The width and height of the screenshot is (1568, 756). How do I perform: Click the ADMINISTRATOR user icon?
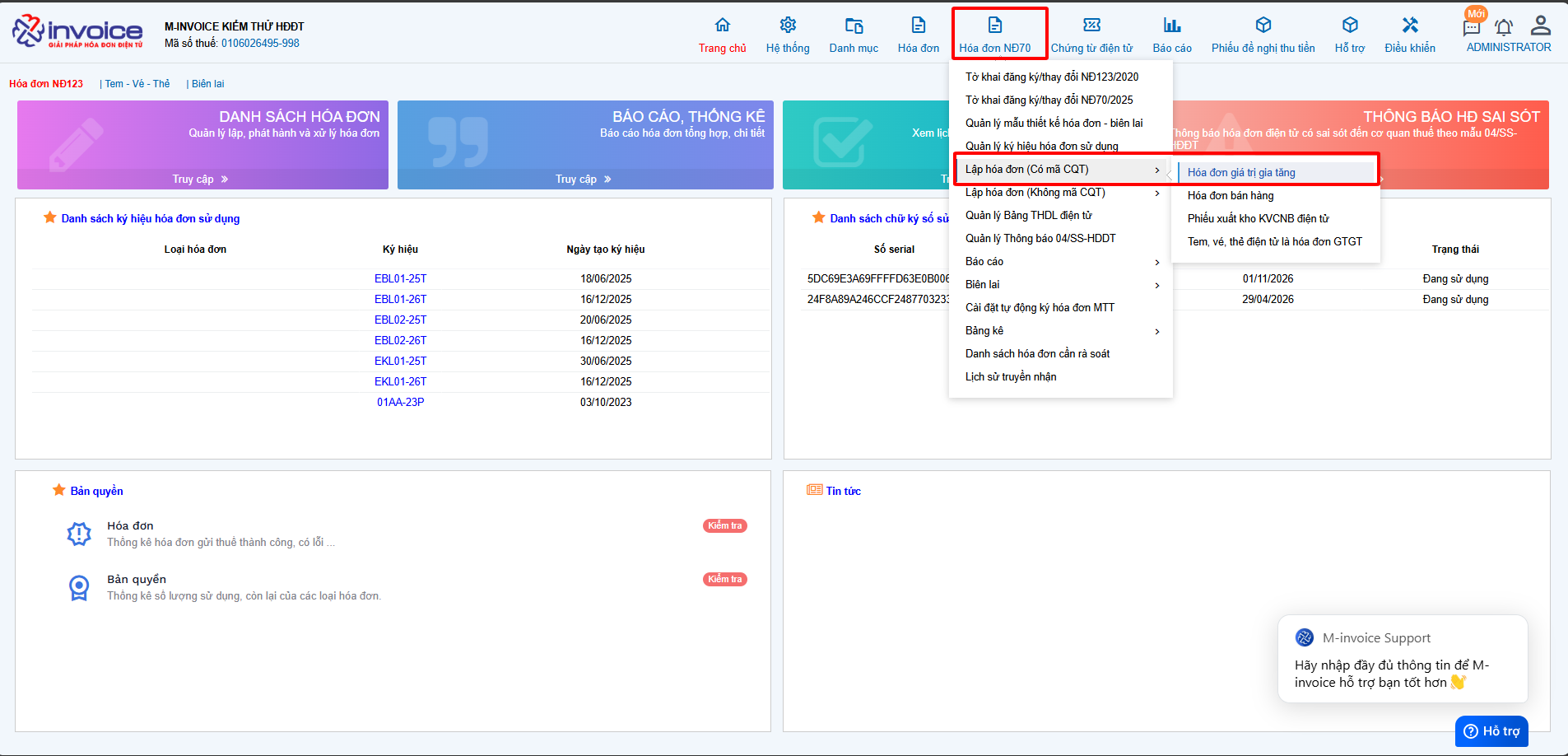tap(1540, 26)
